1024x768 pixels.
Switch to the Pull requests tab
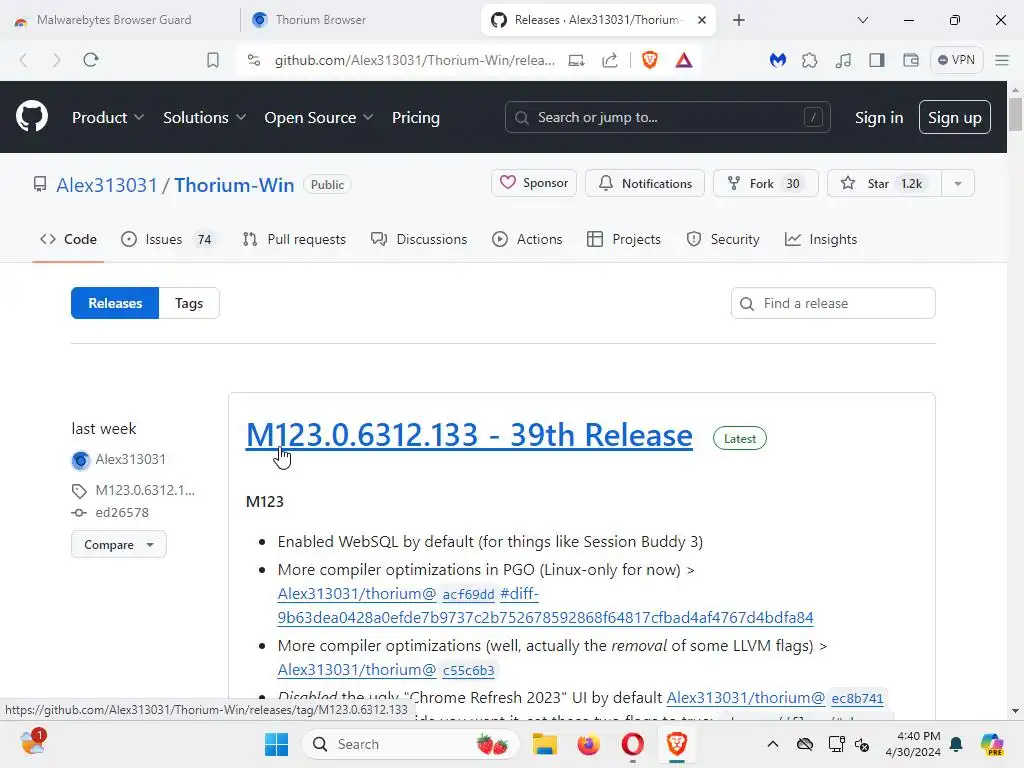tap(294, 239)
